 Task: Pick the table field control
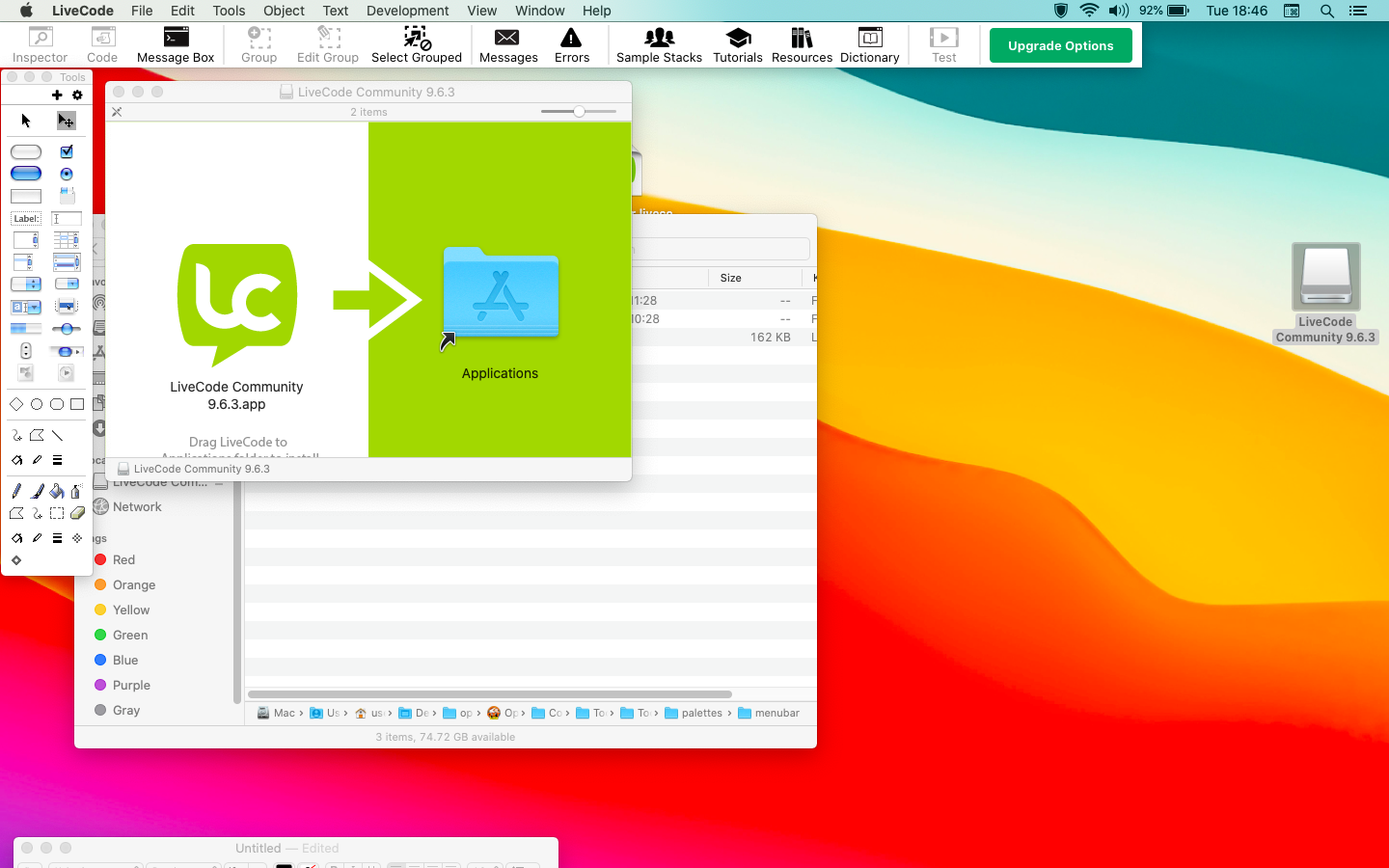coord(67,240)
